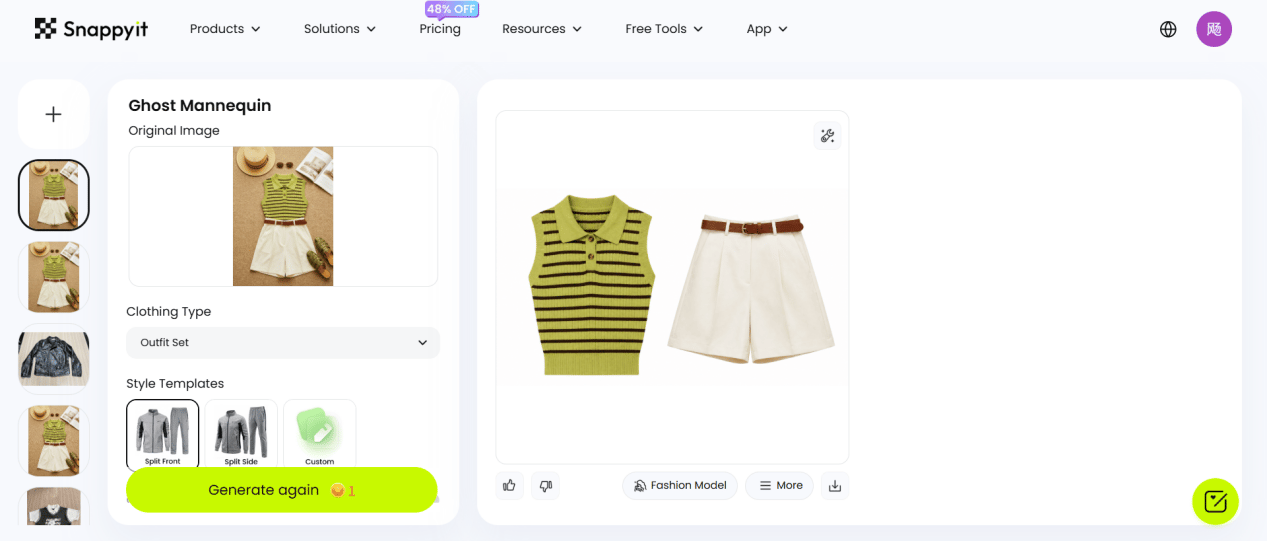Open the Pricing page

[440, 29]
